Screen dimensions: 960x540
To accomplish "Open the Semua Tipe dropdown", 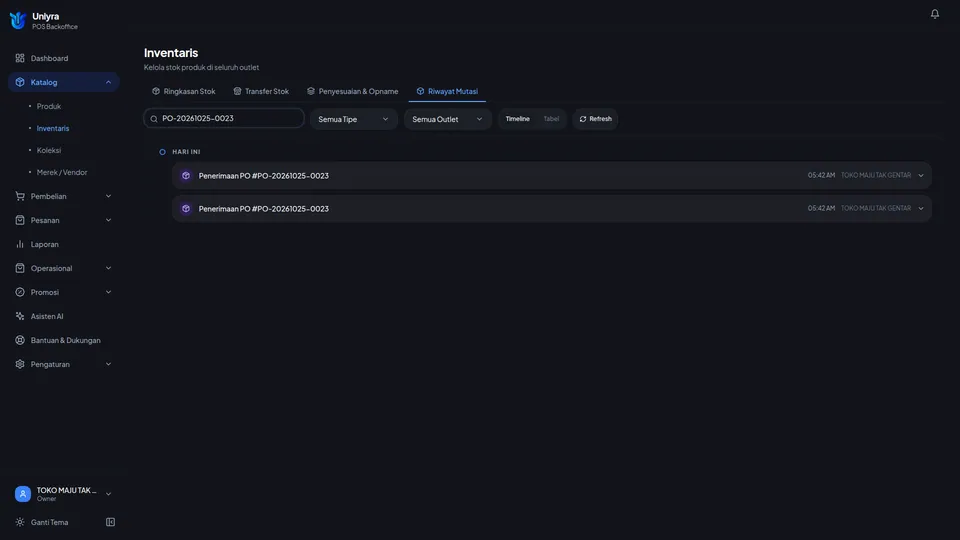I will [x=353, y=119].
